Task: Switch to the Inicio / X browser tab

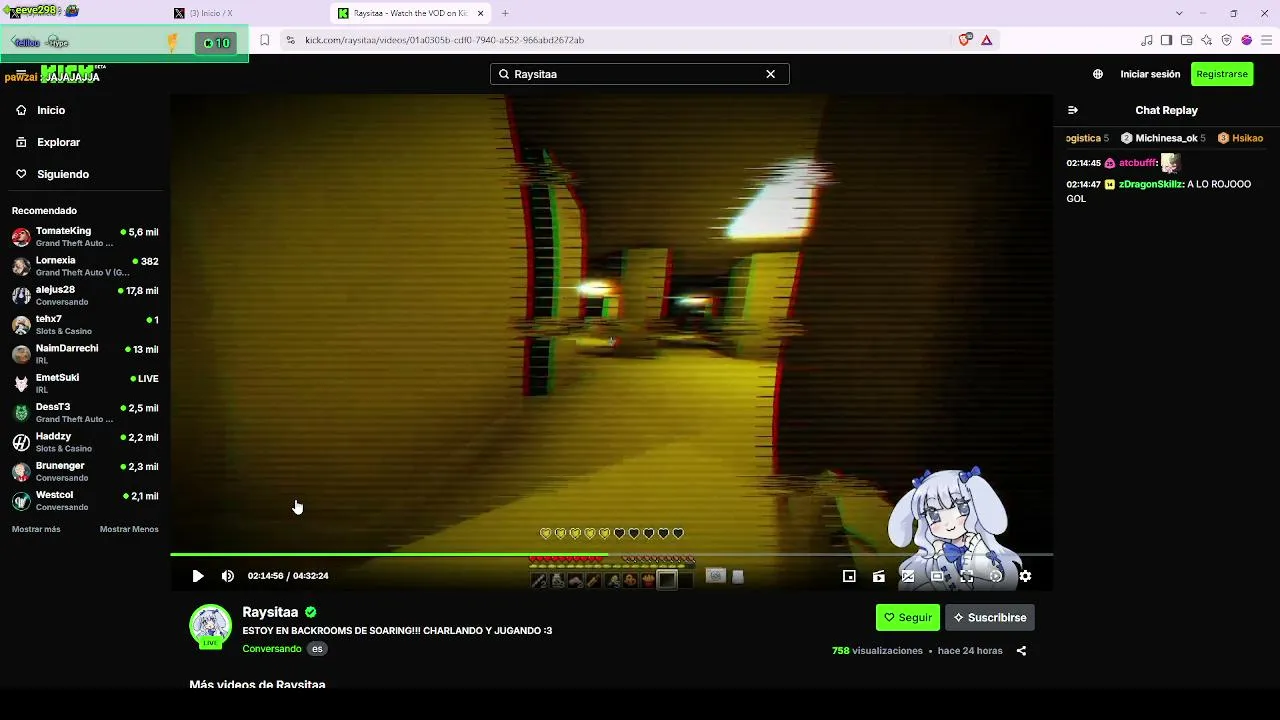Action: point(245,13)
